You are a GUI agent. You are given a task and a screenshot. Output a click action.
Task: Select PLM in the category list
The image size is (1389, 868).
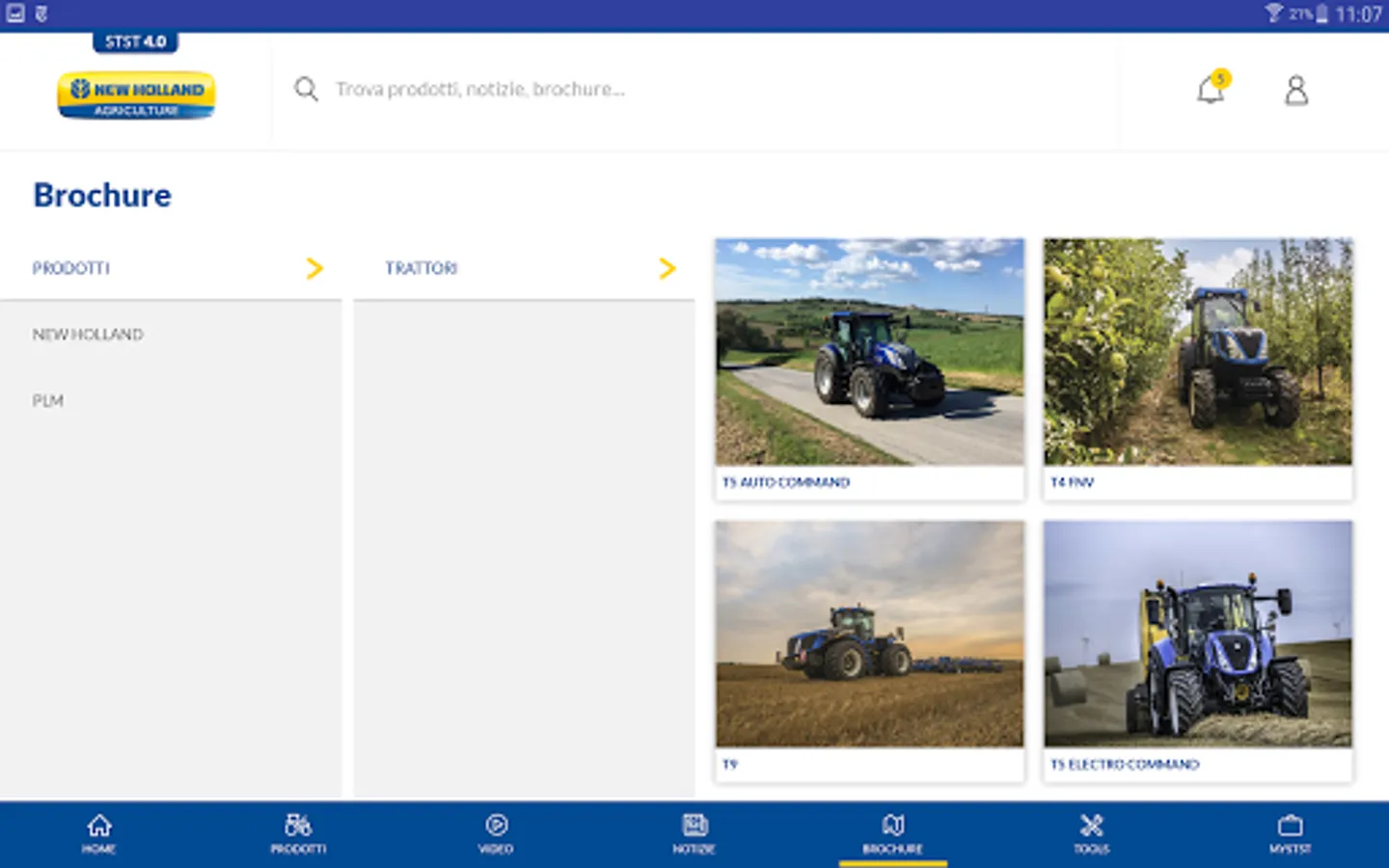pos(48,400)
